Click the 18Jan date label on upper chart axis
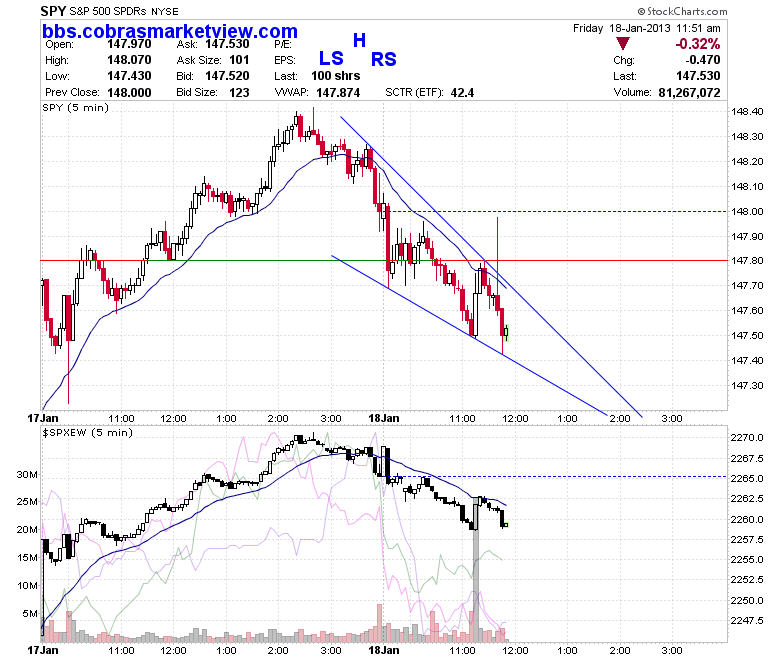The width and height of the screenshot is (780, 659). (x=384, y=418)
